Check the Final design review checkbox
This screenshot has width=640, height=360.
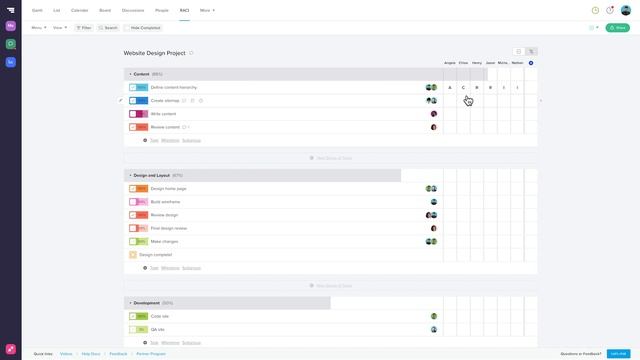[133, 228]
